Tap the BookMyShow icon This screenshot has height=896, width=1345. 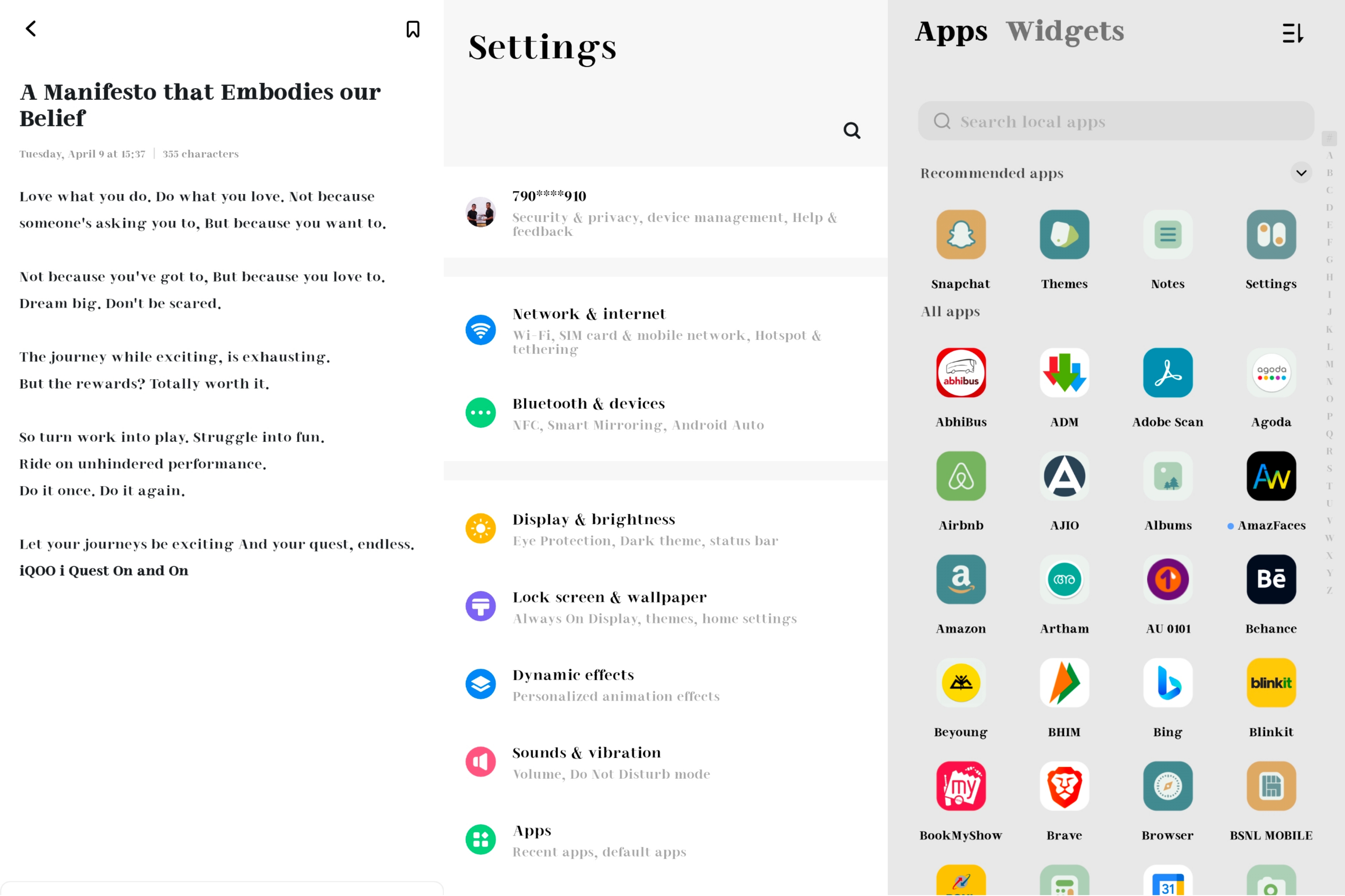pos(961,786)
